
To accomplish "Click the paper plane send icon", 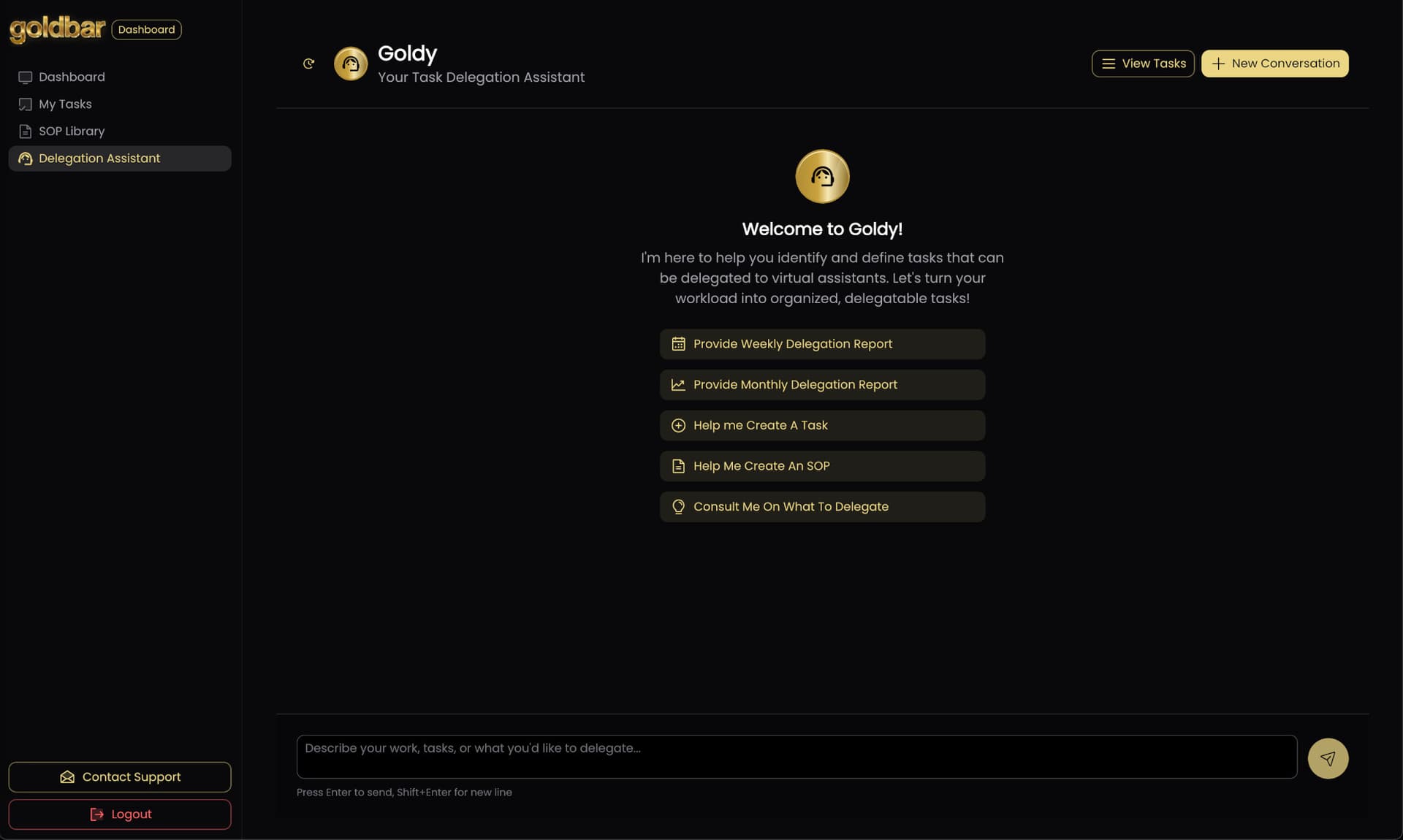I will (x=1328, y=758).
